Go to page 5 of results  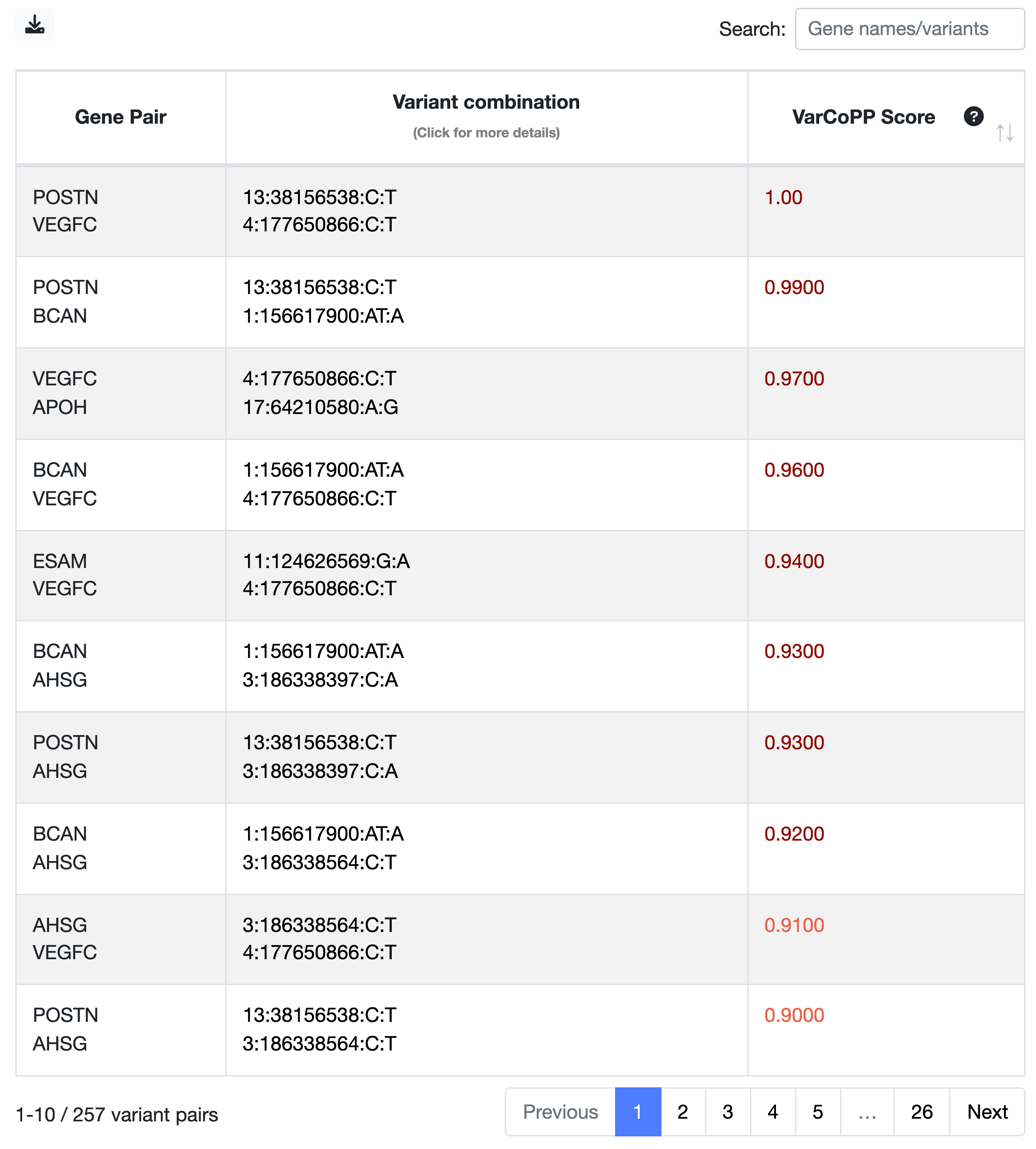click(x=818, y=1112)
